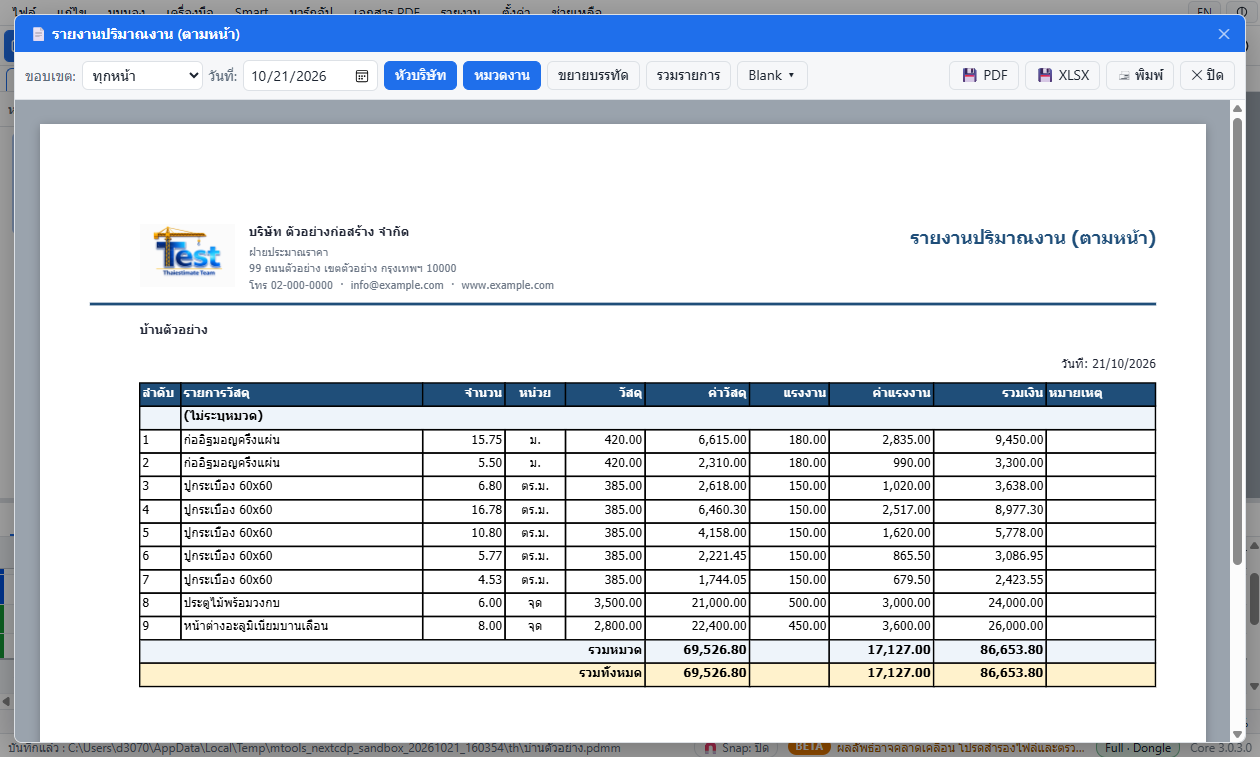Click the www.example.com website text
The width and height of the screenshot is (1260, 757).
[x=507, y=285]
